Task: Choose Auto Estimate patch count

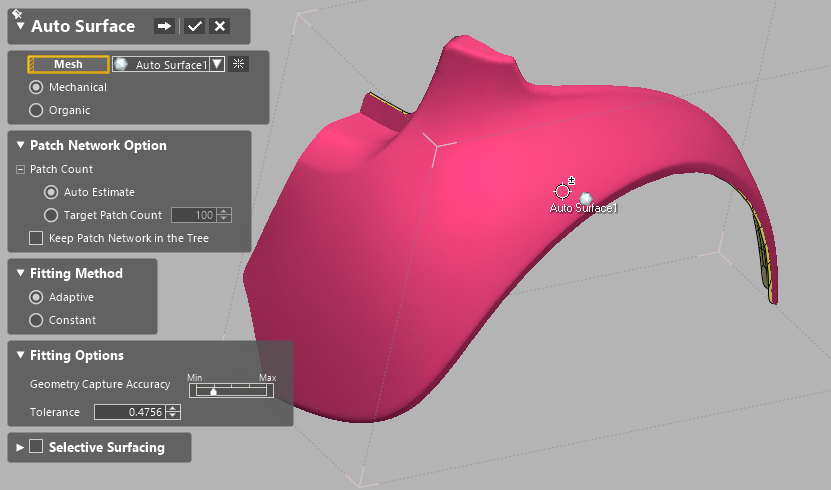Action: [x=51, y=192]
